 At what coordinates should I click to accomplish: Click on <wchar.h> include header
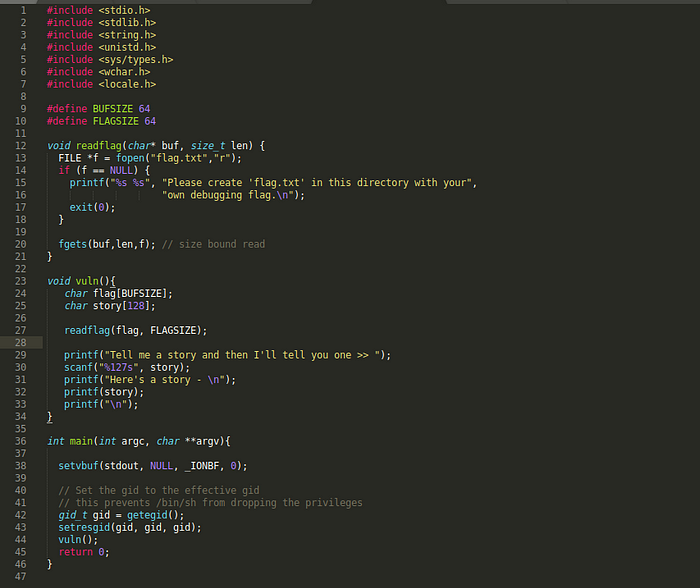coord(124,71)
